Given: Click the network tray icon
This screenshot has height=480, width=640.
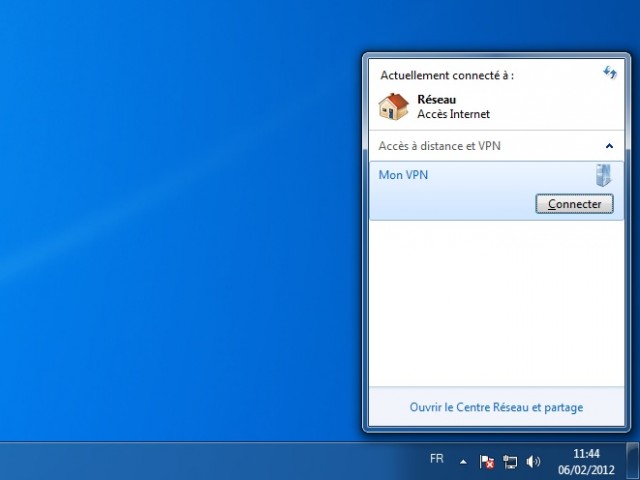Looking at the screenshot, I should coord(510,462).
